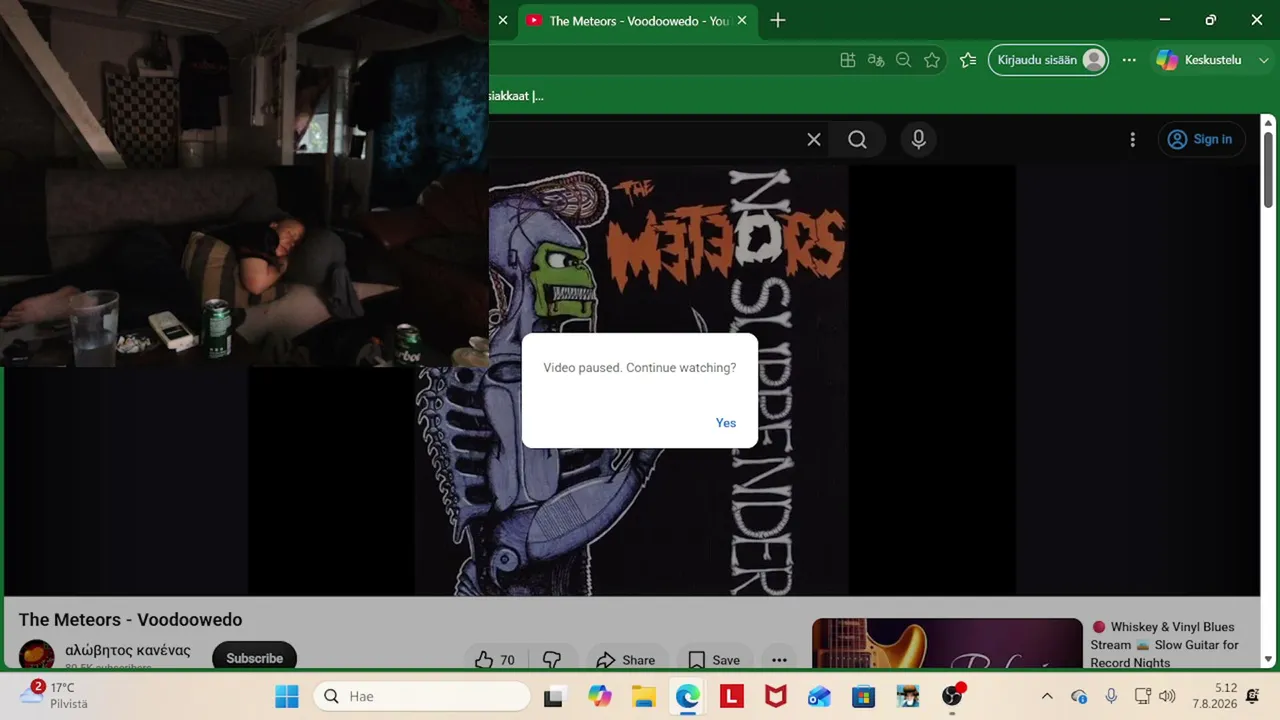The height and width of the screenshot is (720, 1280).
Task: Switch to OBS Studio in the taskbar
Action: coord(952,696)
